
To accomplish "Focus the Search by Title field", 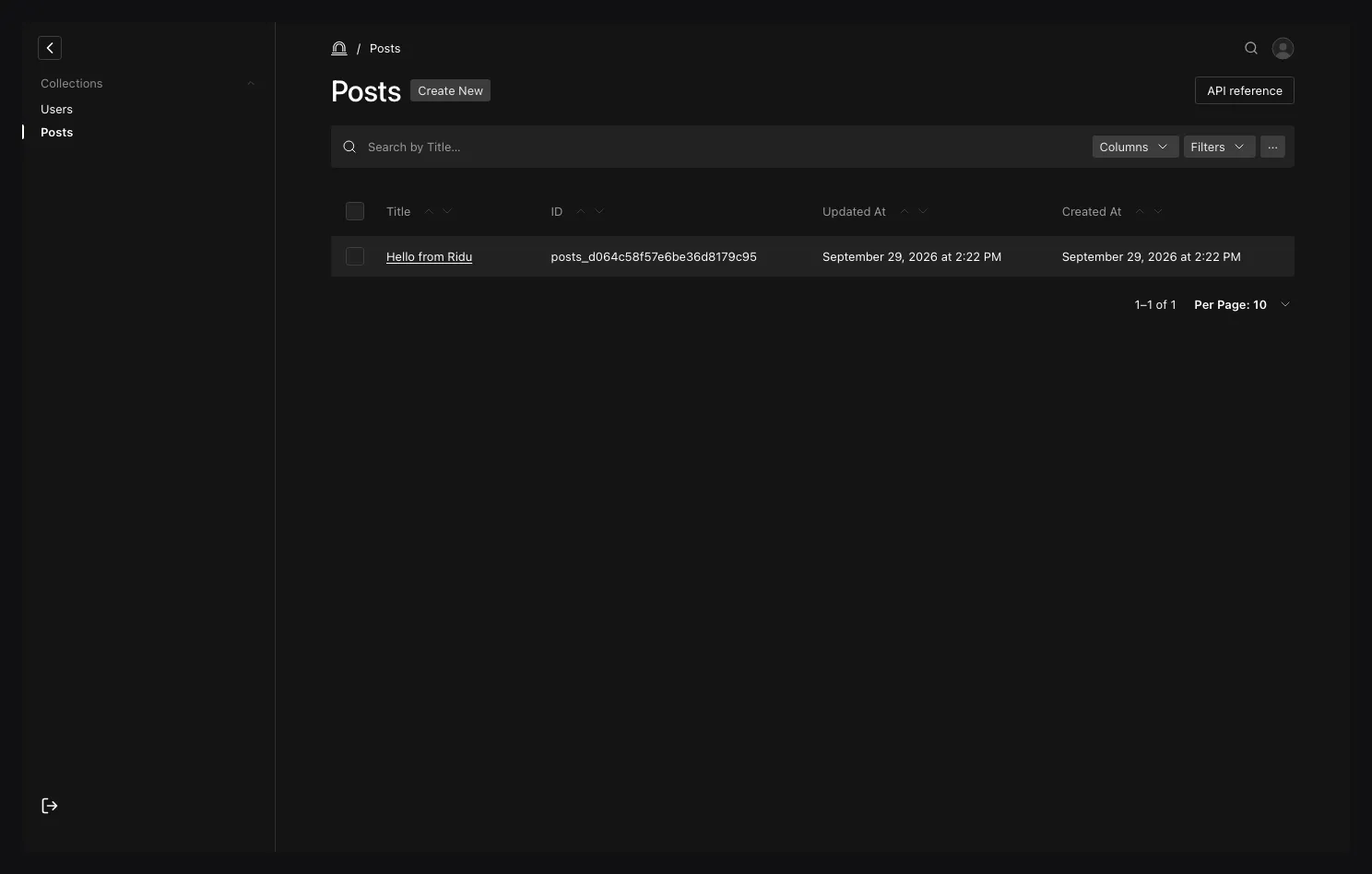I will click(719, 147).
